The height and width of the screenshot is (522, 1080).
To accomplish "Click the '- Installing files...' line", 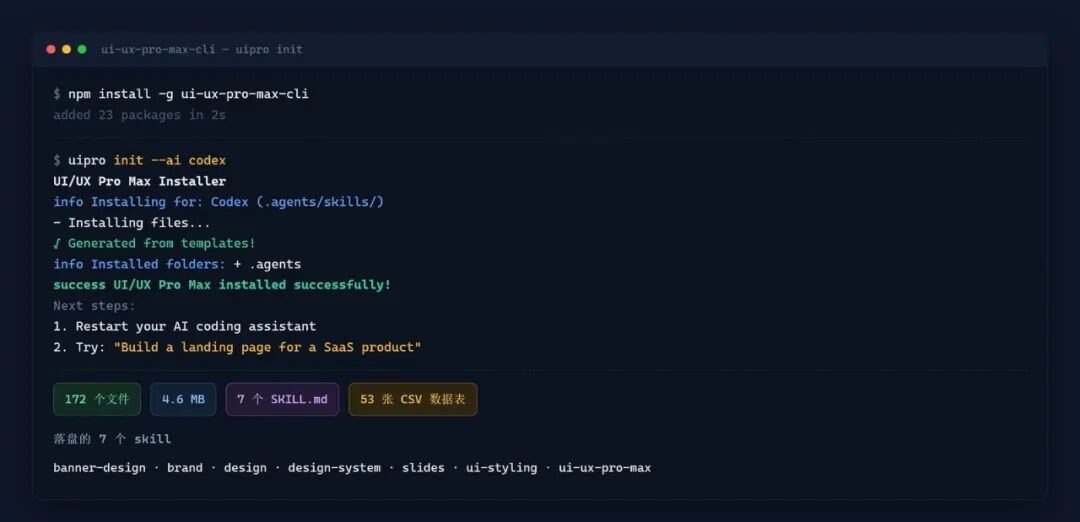I will click(132, 222).
